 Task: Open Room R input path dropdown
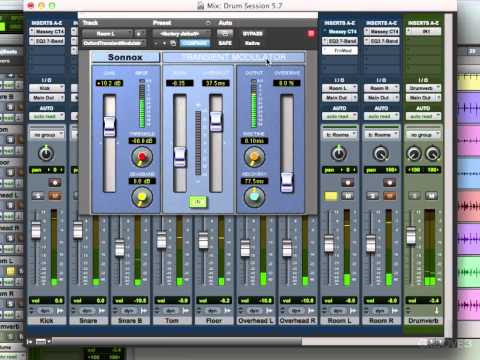coord(381,88)
